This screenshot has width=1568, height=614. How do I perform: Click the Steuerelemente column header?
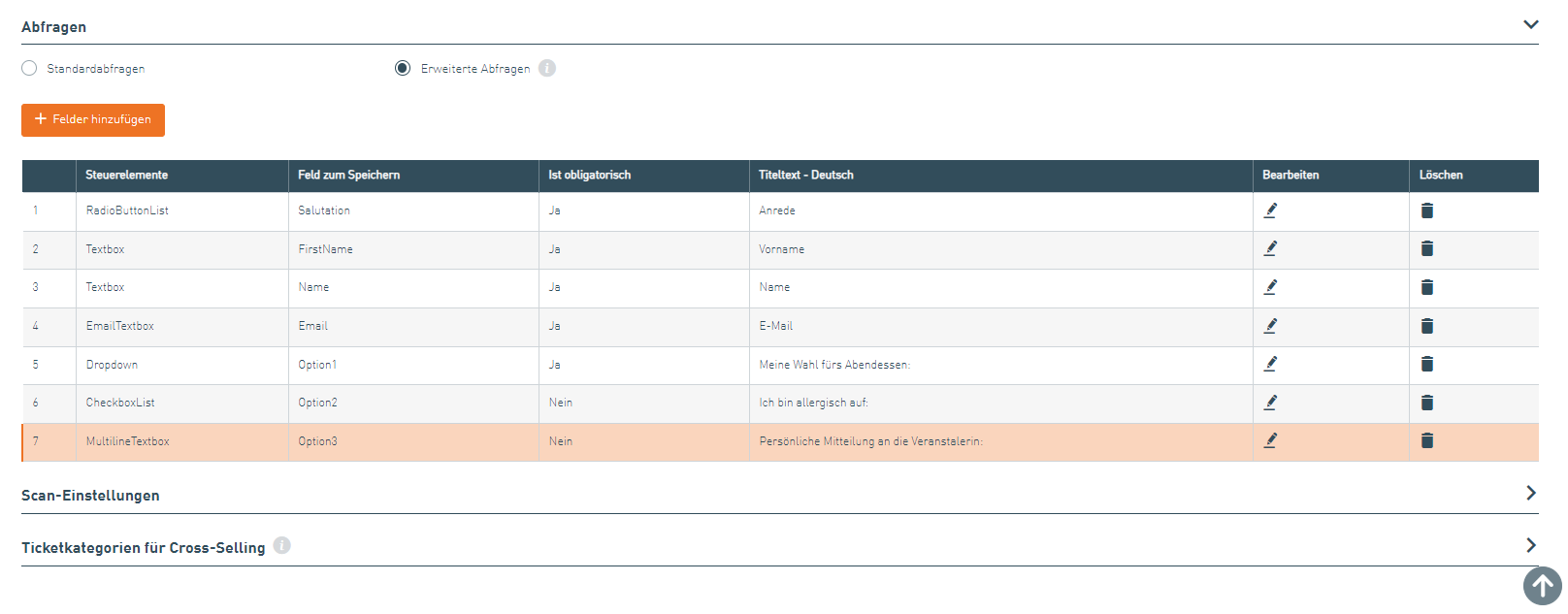(x=127, y=176)
